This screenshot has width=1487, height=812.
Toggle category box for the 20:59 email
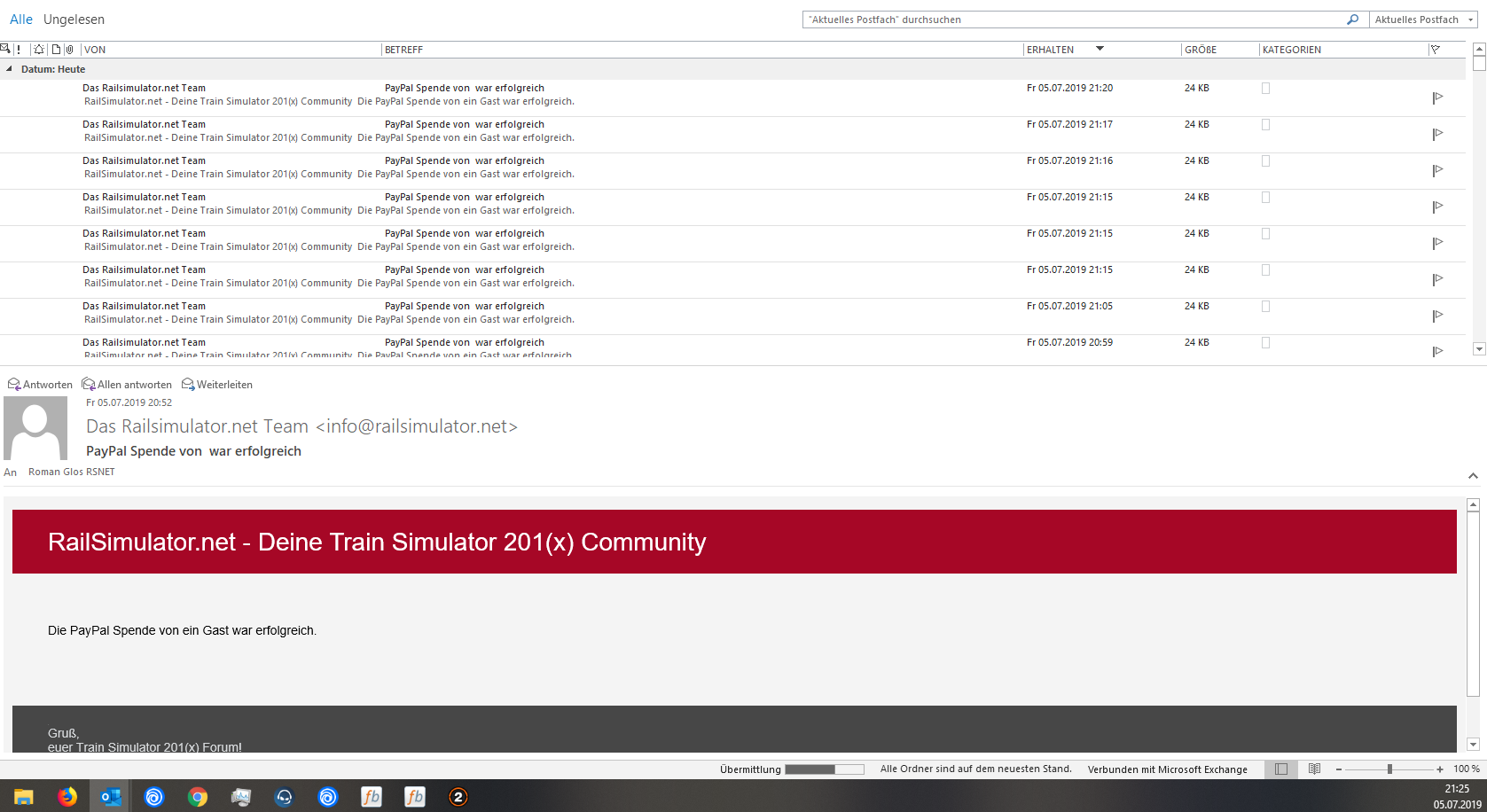(x=1266, y=342)
